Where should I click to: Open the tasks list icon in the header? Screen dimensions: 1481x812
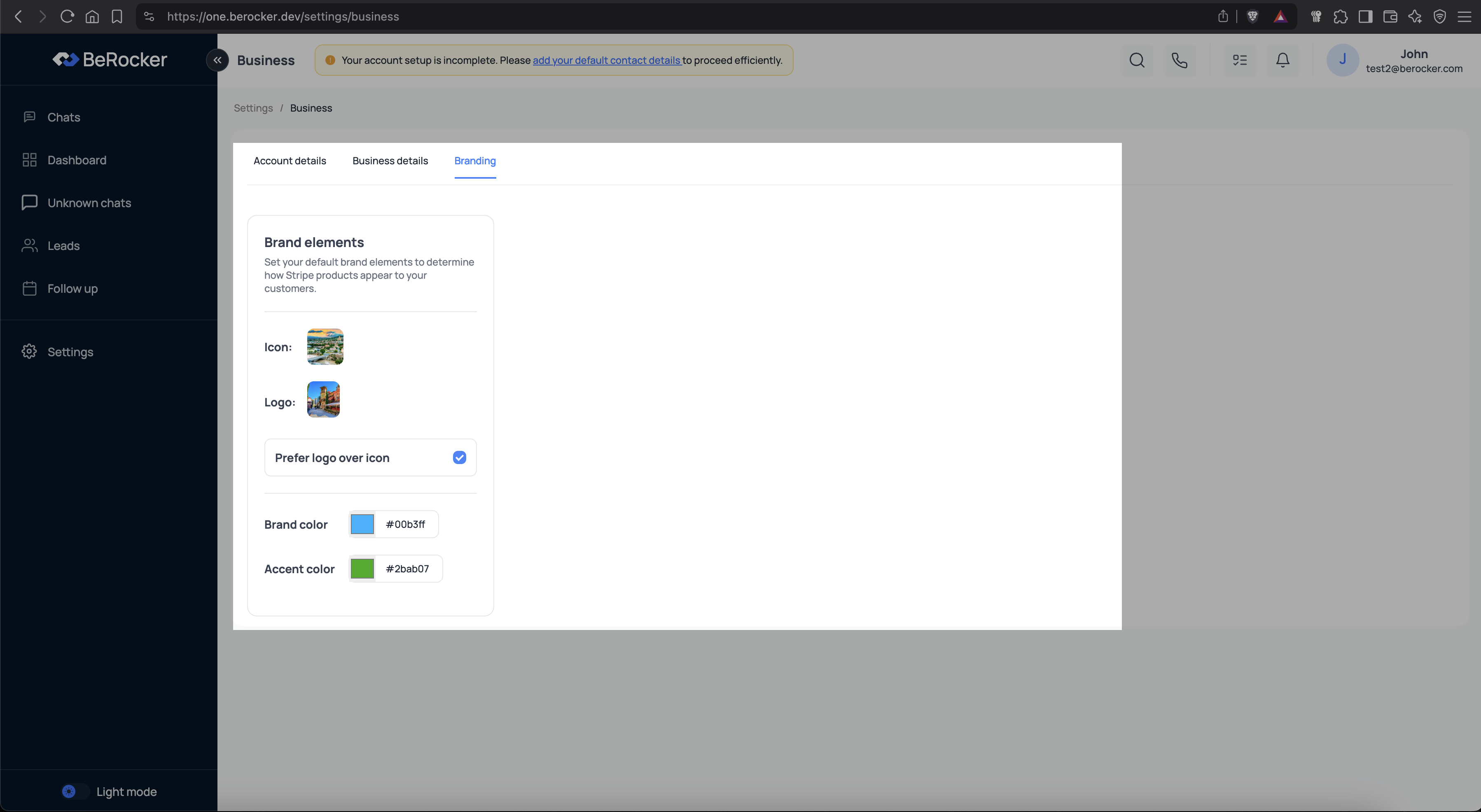1240,60
